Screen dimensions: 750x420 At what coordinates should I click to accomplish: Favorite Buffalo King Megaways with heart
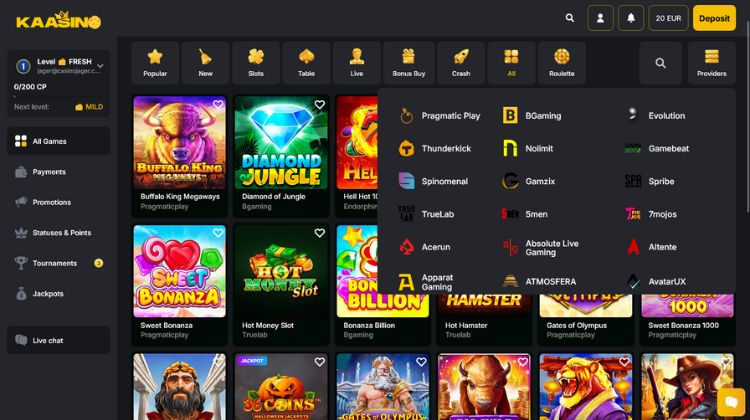(218, 104)
